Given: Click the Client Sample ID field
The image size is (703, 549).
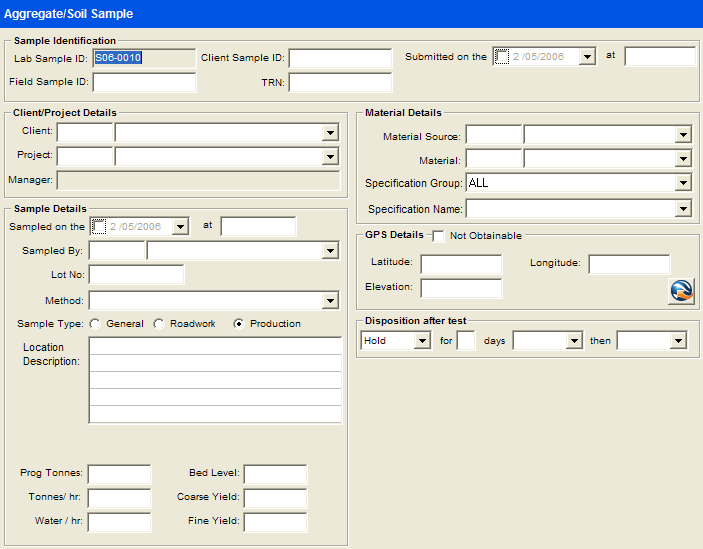Looking at the screenshot, I should [340, 58].
